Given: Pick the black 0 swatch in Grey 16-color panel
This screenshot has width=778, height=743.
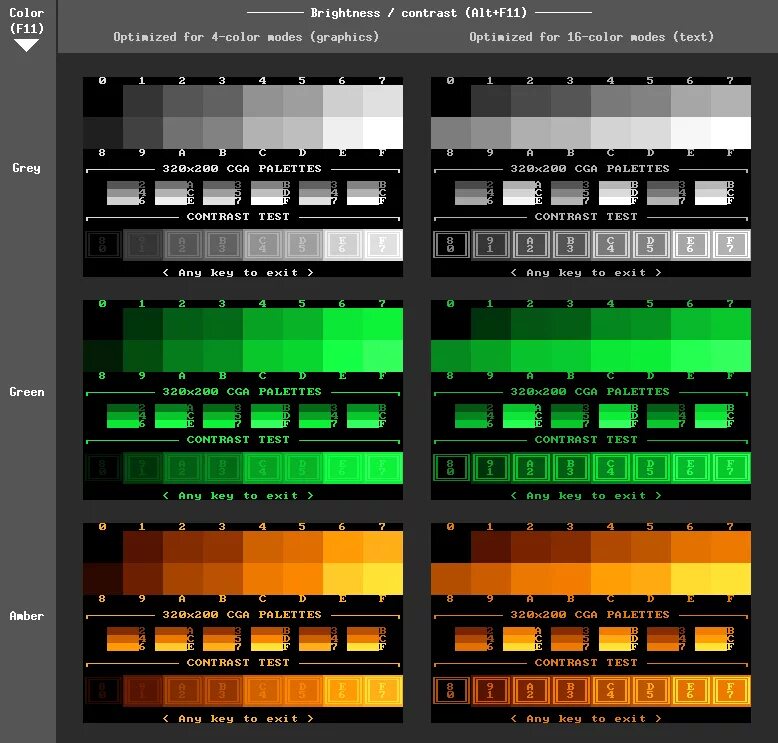Looking at the screenshot, I should coord(451,101).
